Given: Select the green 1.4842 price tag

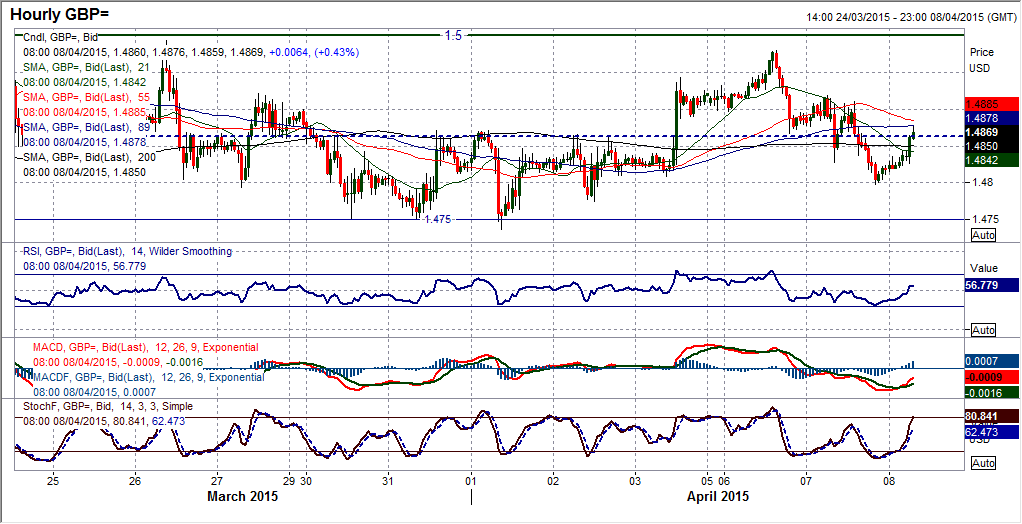Looking at the screenshot, I should point(991,160).
